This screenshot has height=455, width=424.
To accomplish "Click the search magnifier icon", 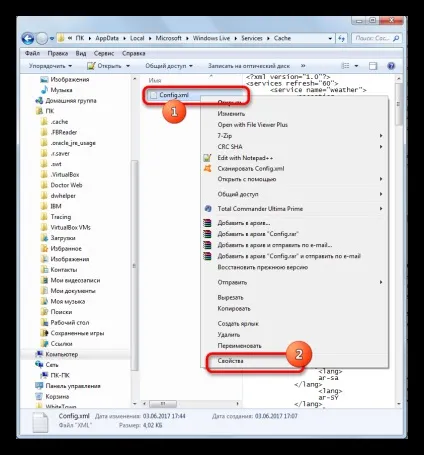I will point(396,38).
